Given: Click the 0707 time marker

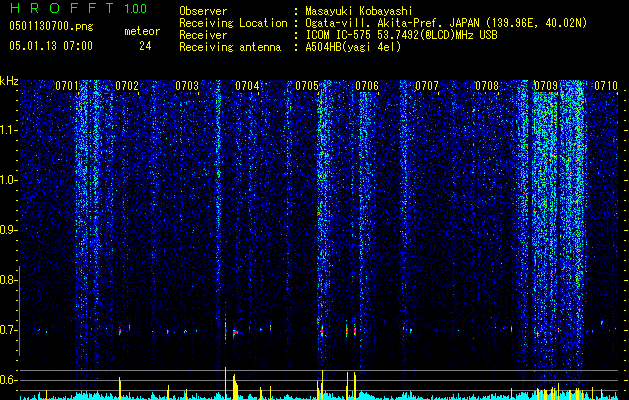Looking at the screenshot, I should (427, 86).
